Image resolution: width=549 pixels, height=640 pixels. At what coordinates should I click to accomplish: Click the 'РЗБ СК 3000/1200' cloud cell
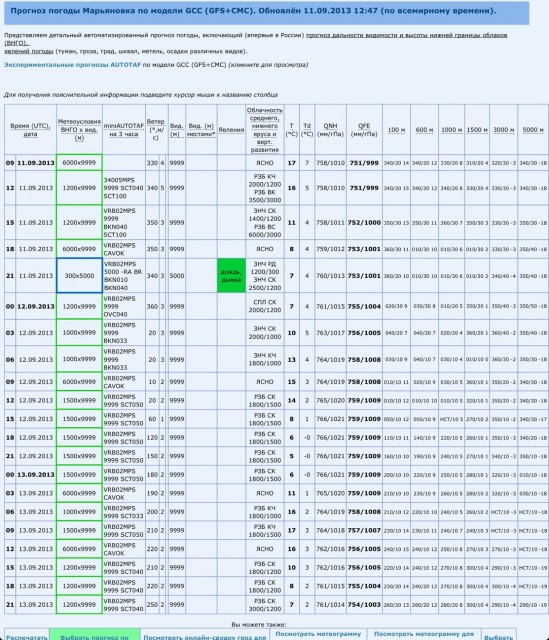(264, 604)
